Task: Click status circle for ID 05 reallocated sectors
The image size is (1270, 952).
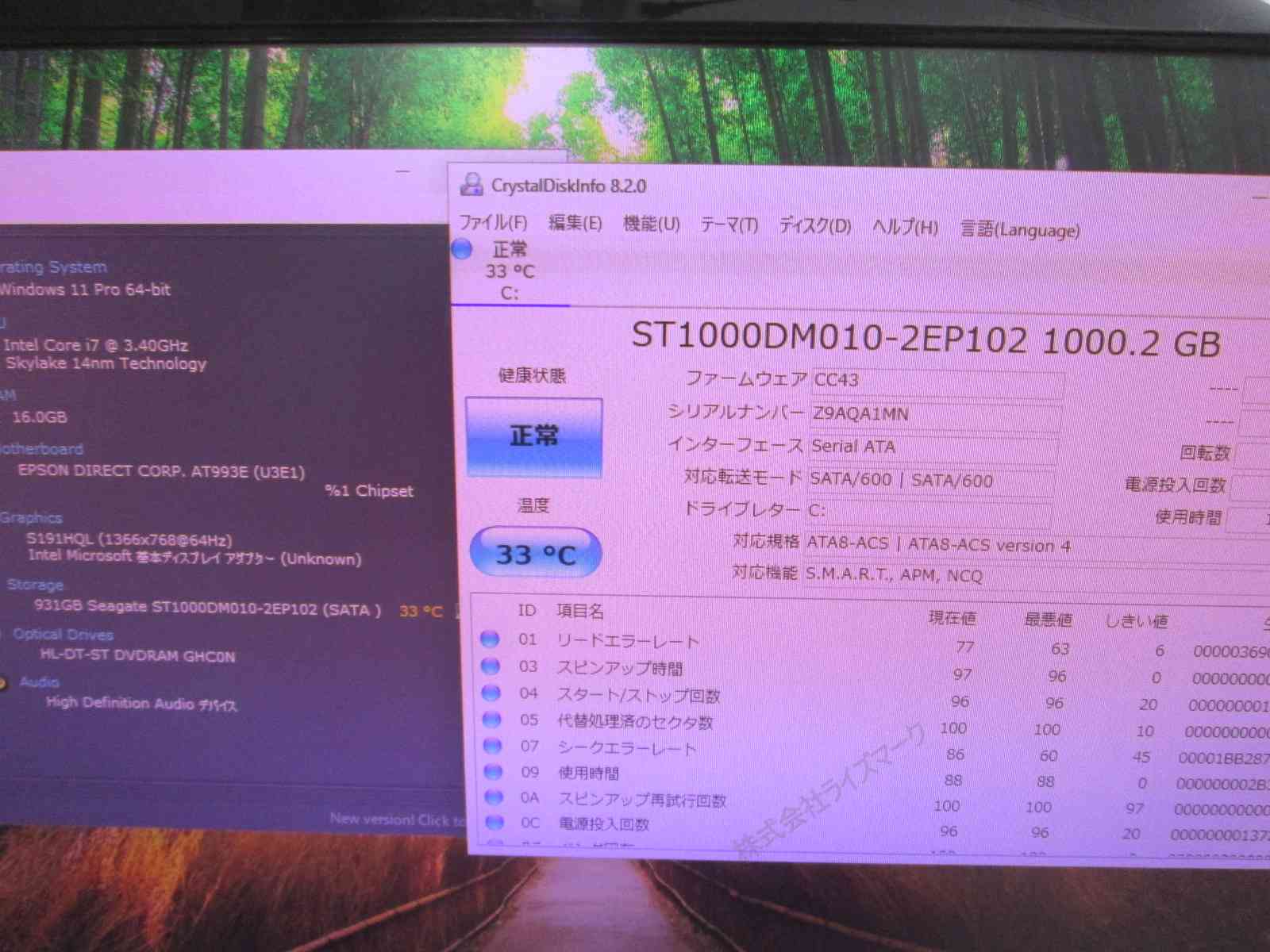Action: pyautogui.click(x=492, y=720)
